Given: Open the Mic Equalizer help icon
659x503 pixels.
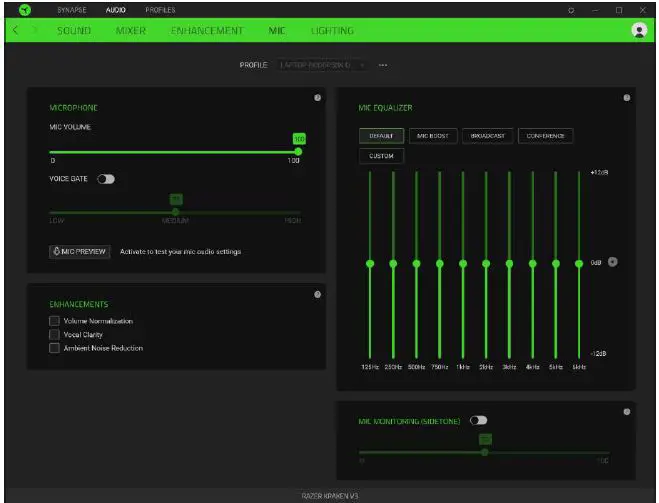Looking at the screenshot, I should 627,98.
